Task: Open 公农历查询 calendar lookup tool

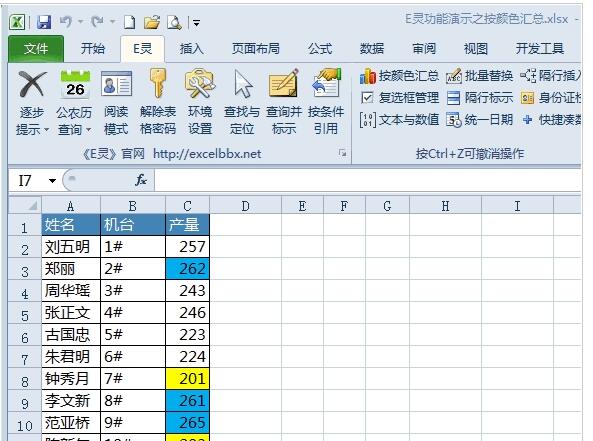Action: tap(75, 102)
